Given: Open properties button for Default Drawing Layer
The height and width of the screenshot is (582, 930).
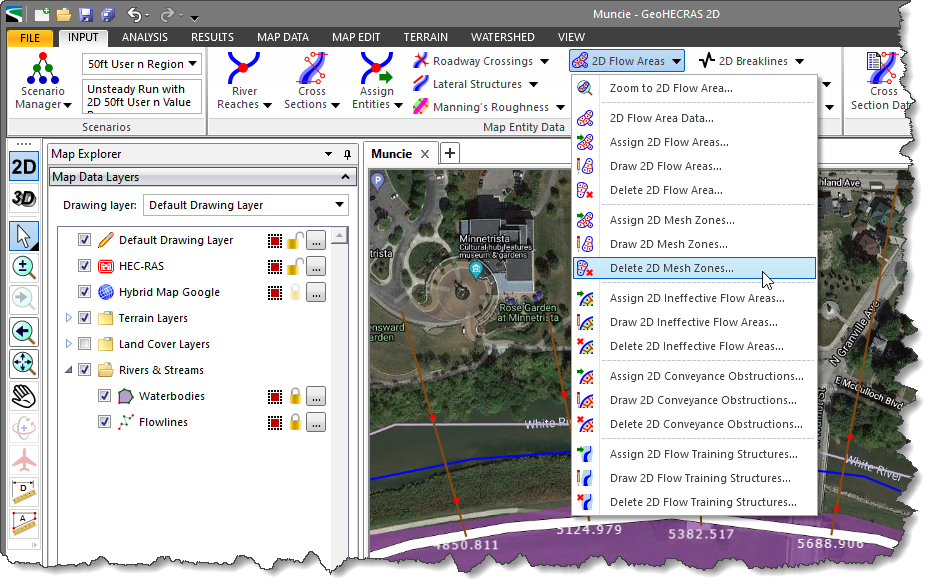Looking at the screenshot, I should click(316, 240).
